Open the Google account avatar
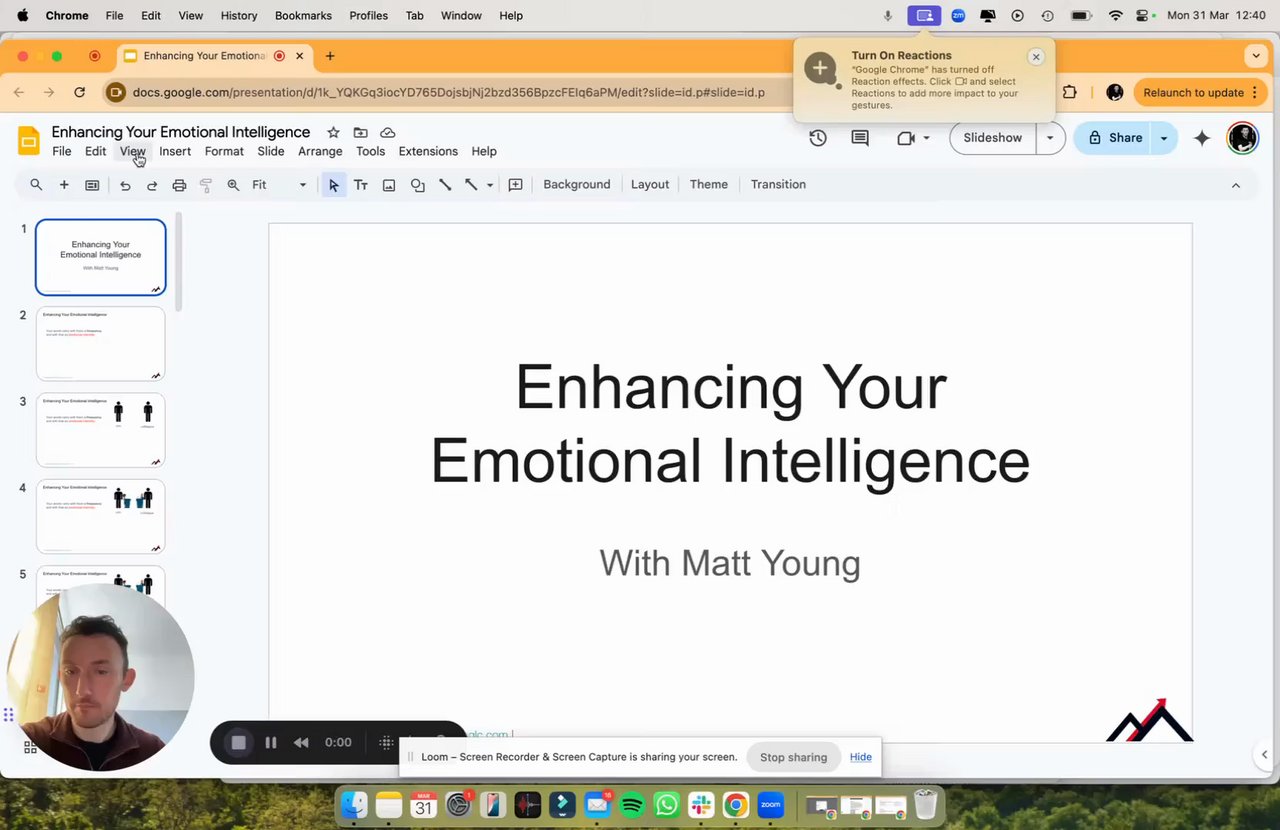The image size is (1280, 830). (1242, 138)
